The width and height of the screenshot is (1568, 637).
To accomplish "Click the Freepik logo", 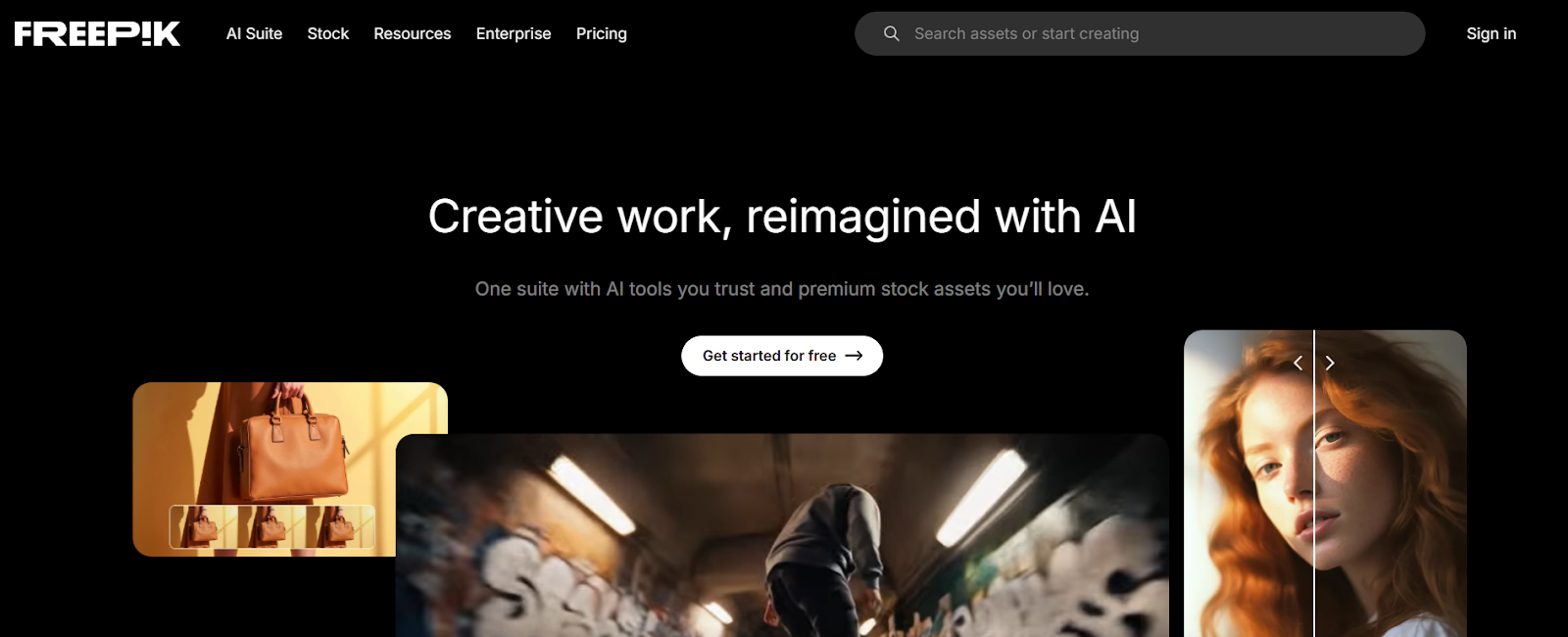I will click(97, 34).
